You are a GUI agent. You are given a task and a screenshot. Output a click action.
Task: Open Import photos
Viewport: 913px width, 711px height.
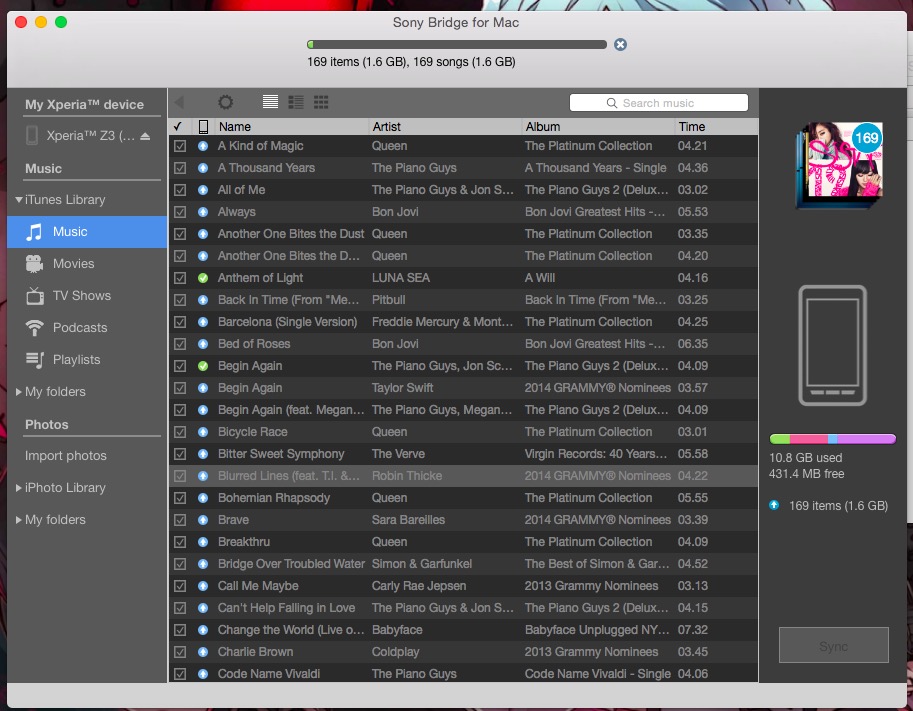(x=66, y=456)
